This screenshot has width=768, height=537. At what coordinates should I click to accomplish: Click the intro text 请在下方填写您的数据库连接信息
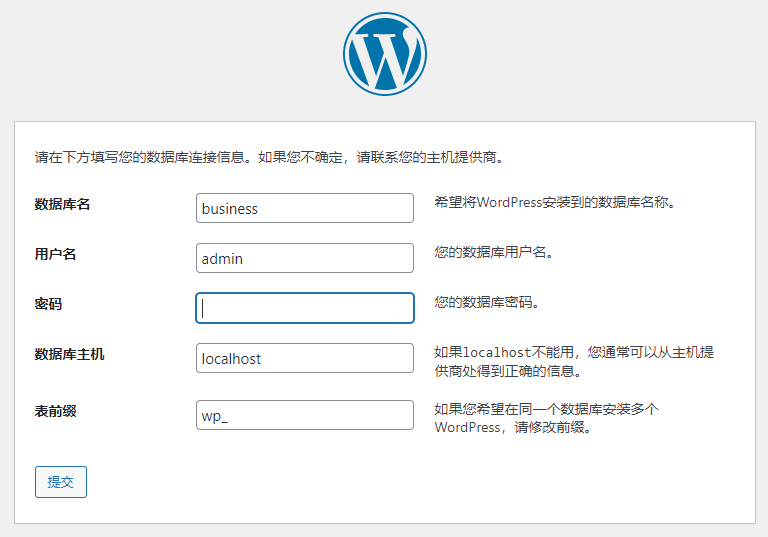pyautogui.click(x=269, y=157)
